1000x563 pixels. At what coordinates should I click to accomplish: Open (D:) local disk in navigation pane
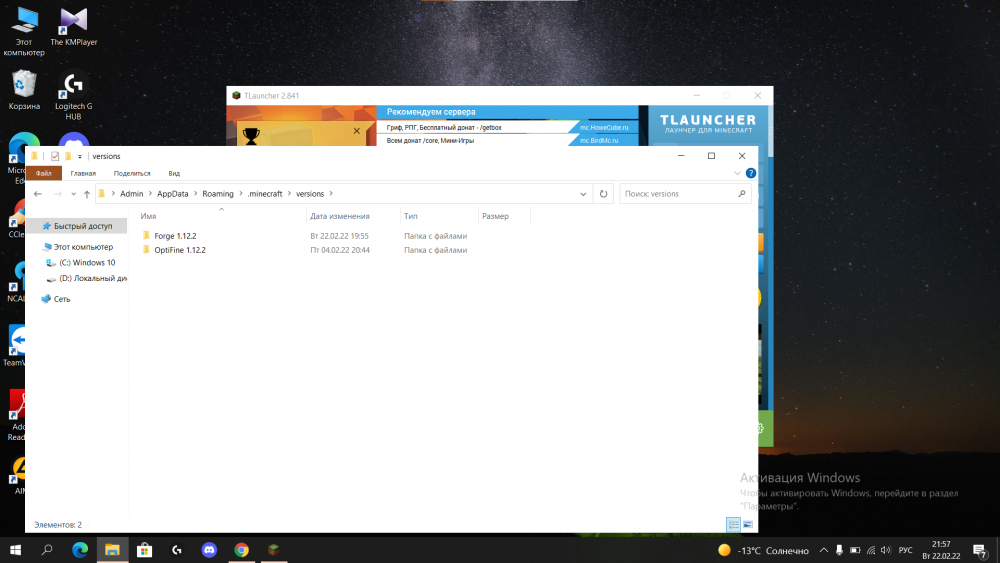pyautogui.click(x=86, y=278)
